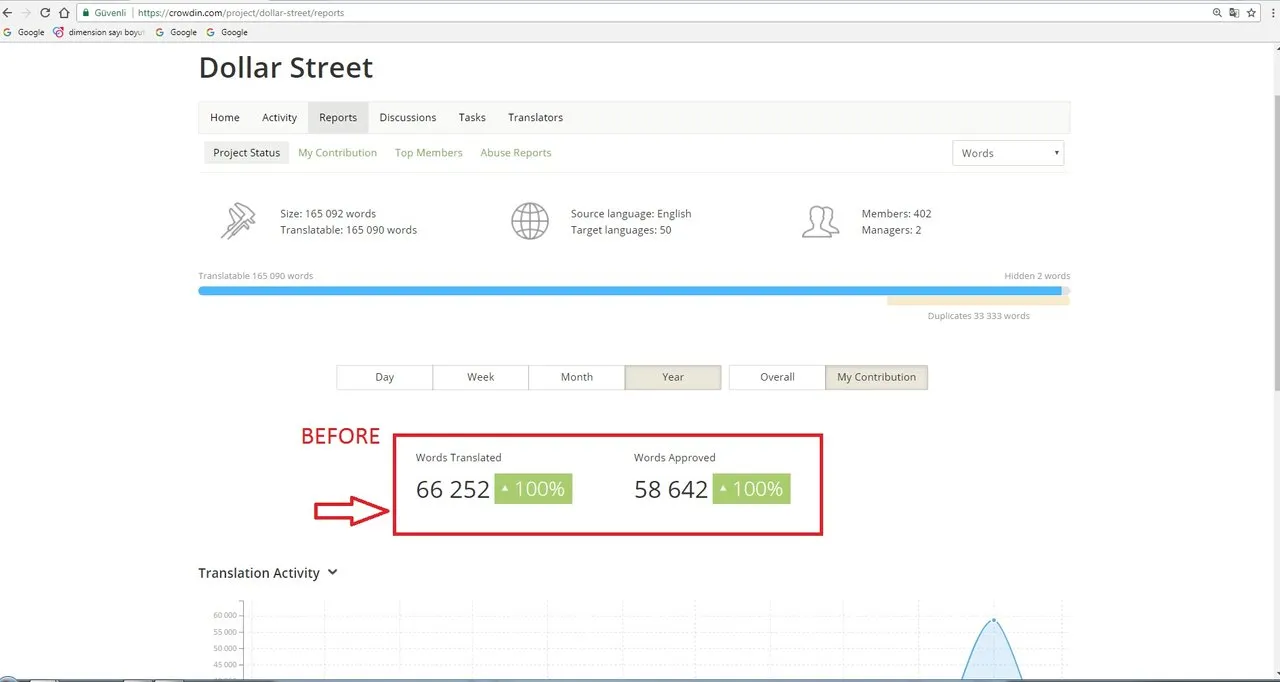Select the Project Status sub-tab
Screen dimensions: 1280x682
(246, 153)
